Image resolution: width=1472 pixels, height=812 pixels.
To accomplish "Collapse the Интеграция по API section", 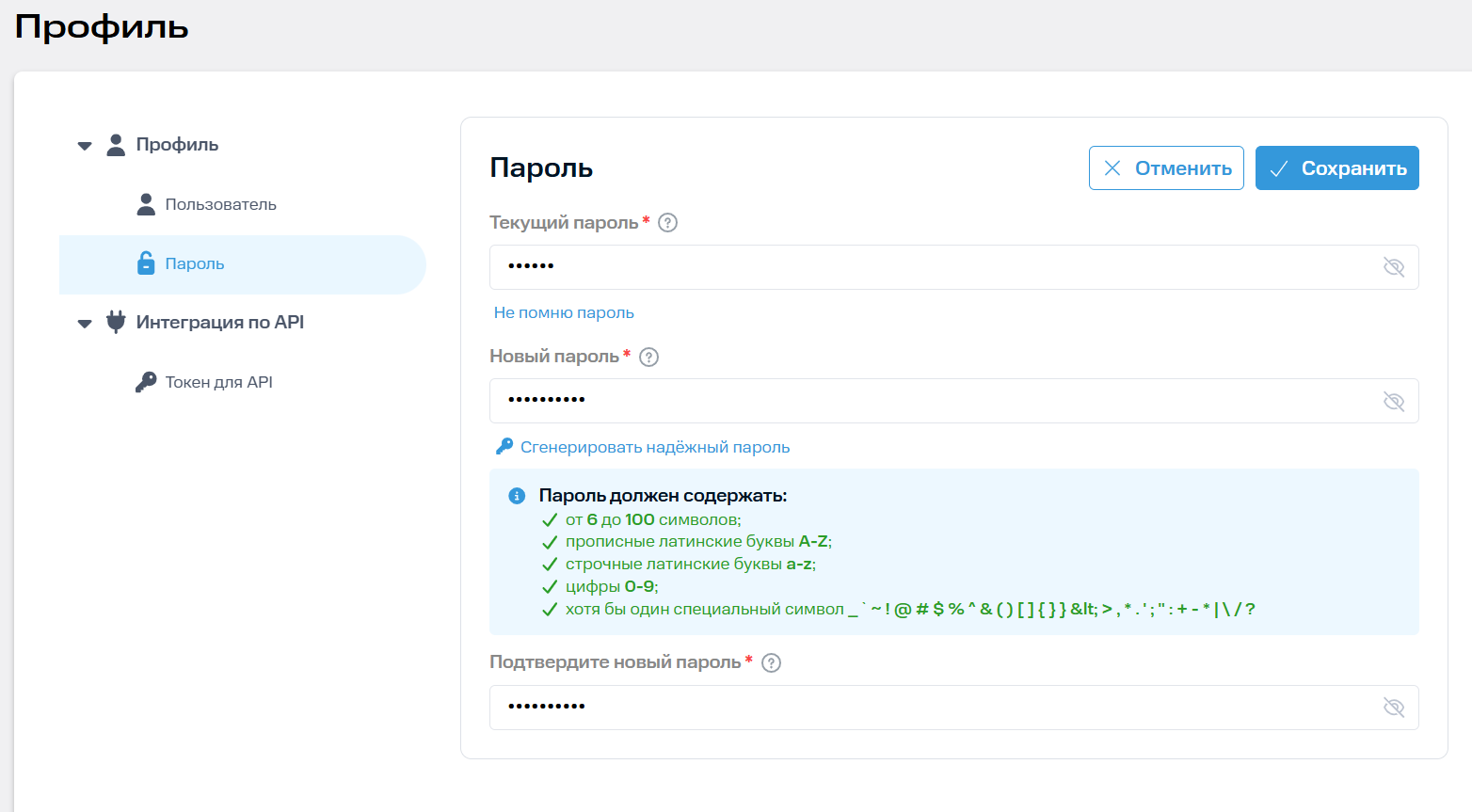I will 85,324.
